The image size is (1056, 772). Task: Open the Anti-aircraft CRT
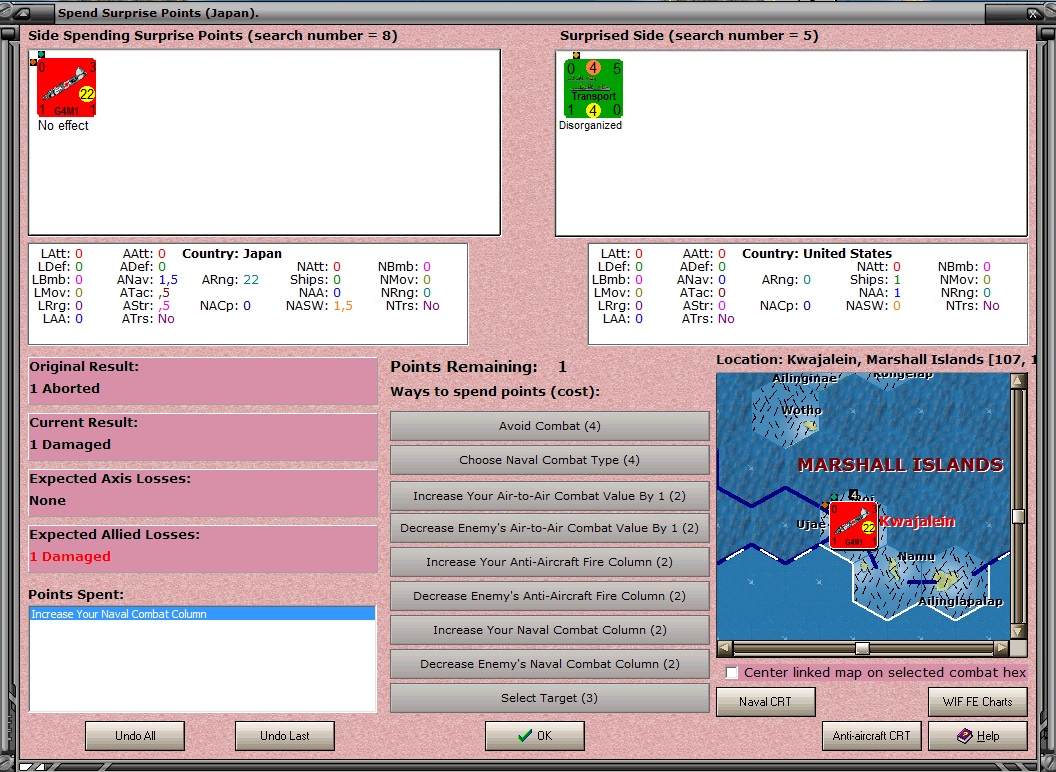coord(871,736)
